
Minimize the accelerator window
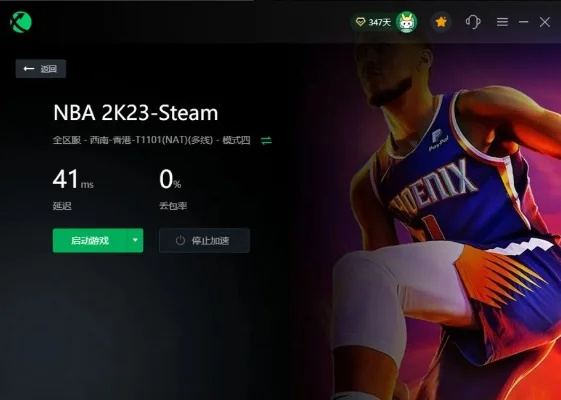click(523, 22)
